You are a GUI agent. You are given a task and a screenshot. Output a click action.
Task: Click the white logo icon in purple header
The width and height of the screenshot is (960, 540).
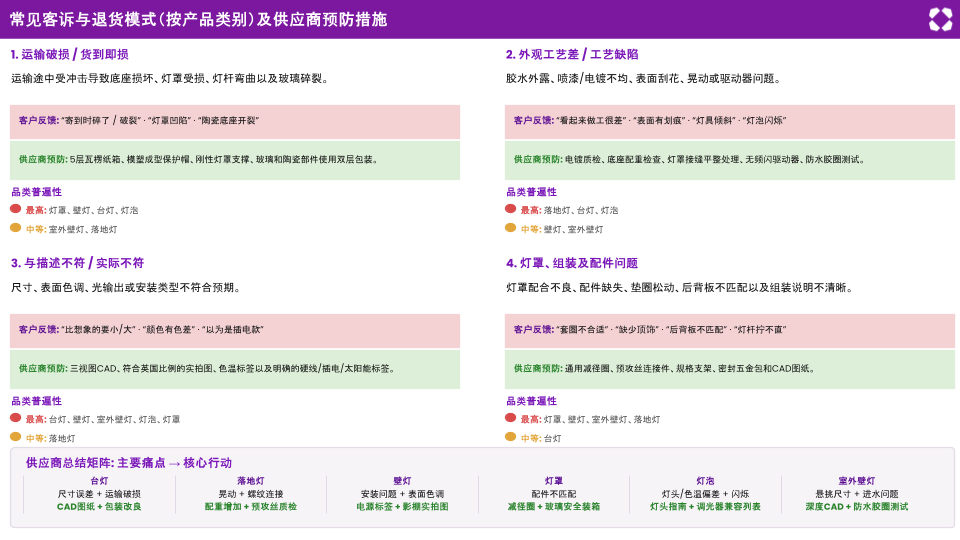[x=940, y=19]
